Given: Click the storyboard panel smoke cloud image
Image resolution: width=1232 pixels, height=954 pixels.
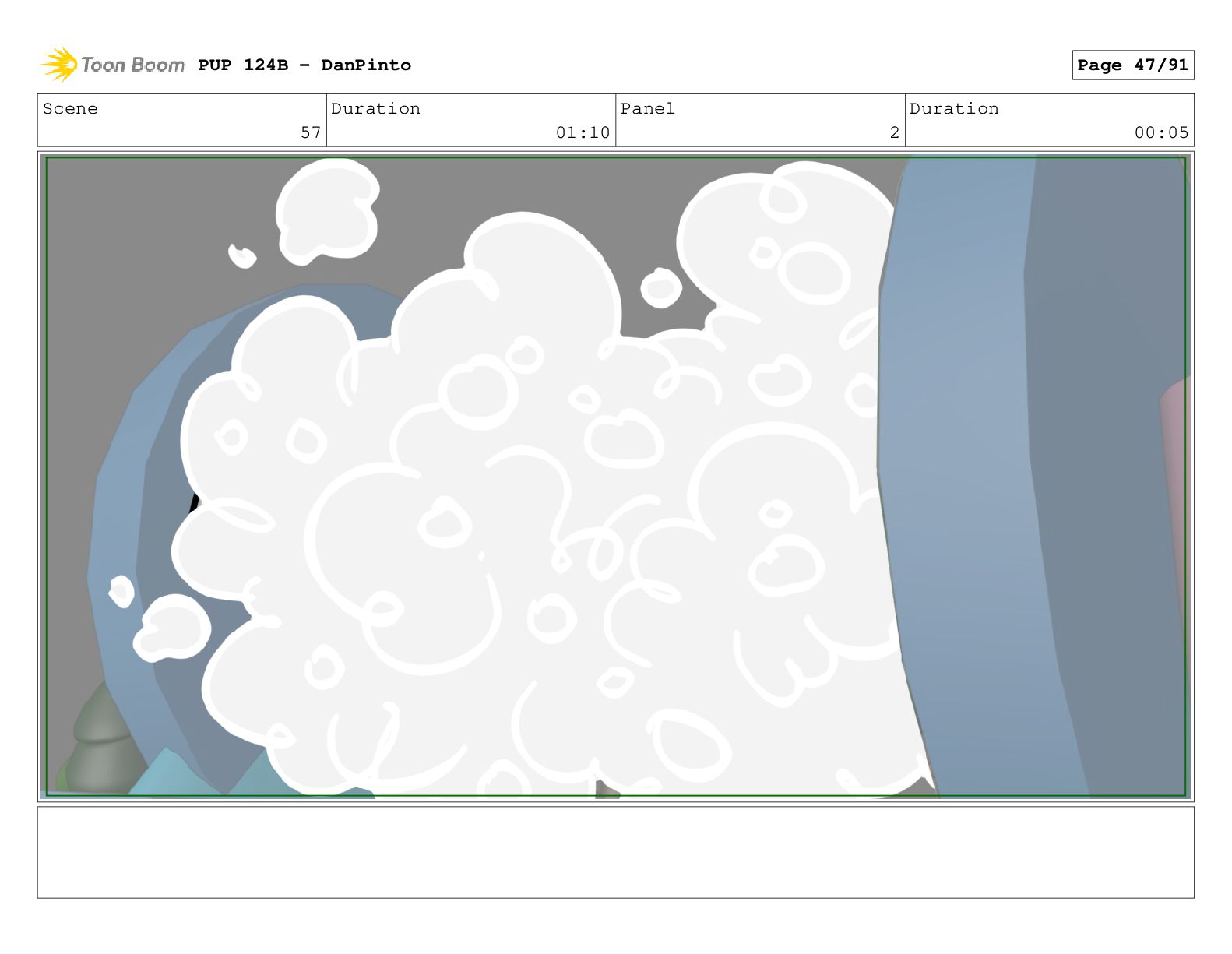Looking at the screenshot, I should (615, 477).
